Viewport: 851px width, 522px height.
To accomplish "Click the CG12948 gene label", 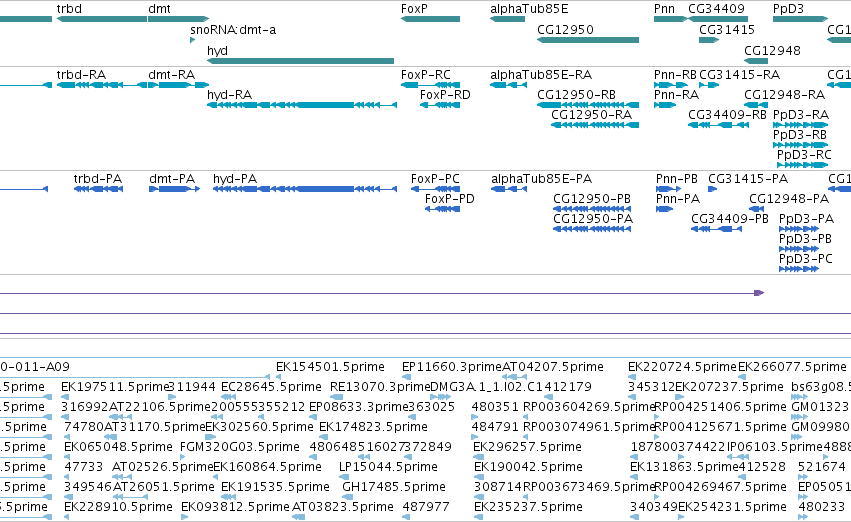I will coord(772,50).
